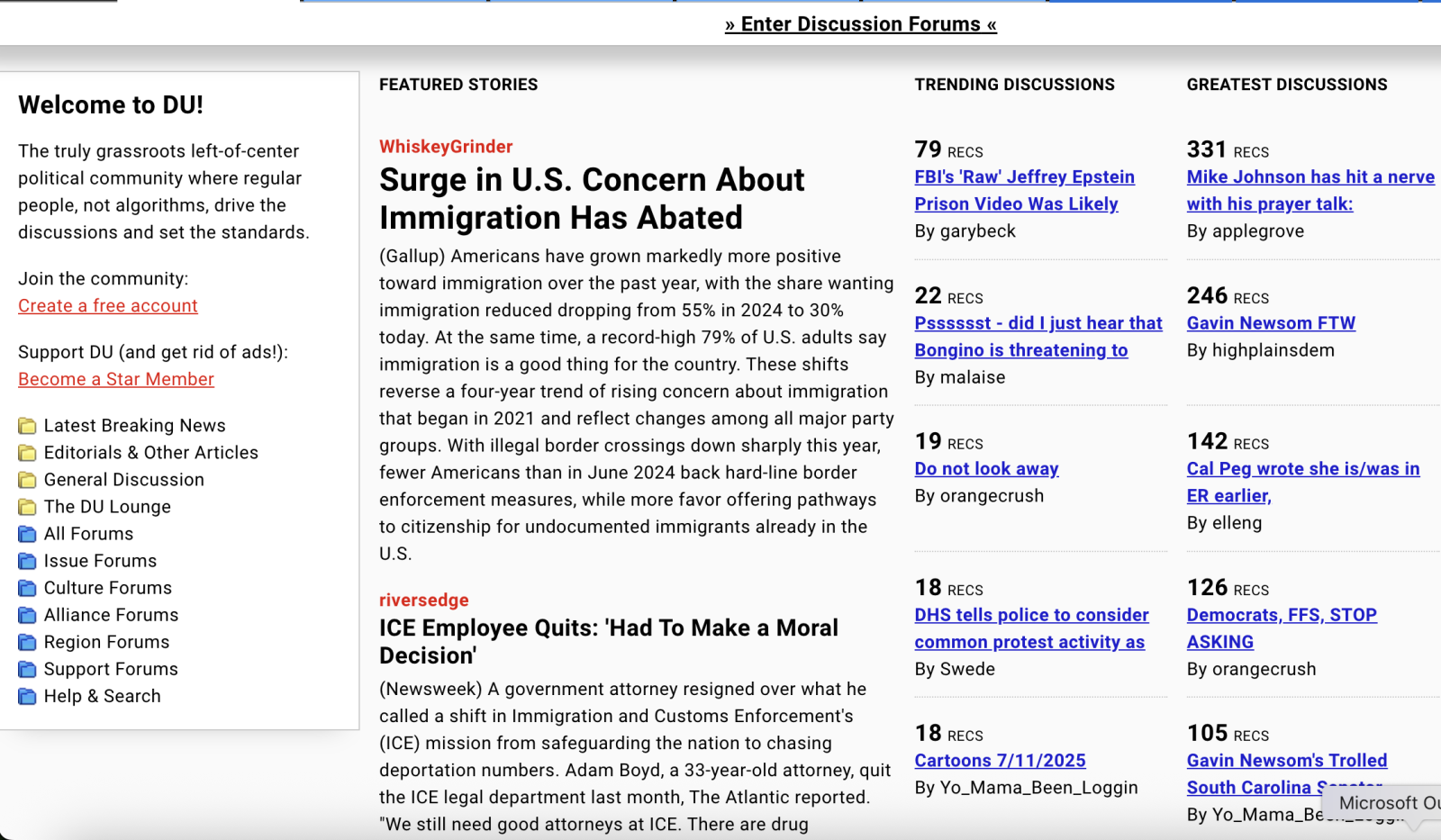The image size is (1441, 840).
Task: Click the 79 RECS count
Action: [949, 149]
